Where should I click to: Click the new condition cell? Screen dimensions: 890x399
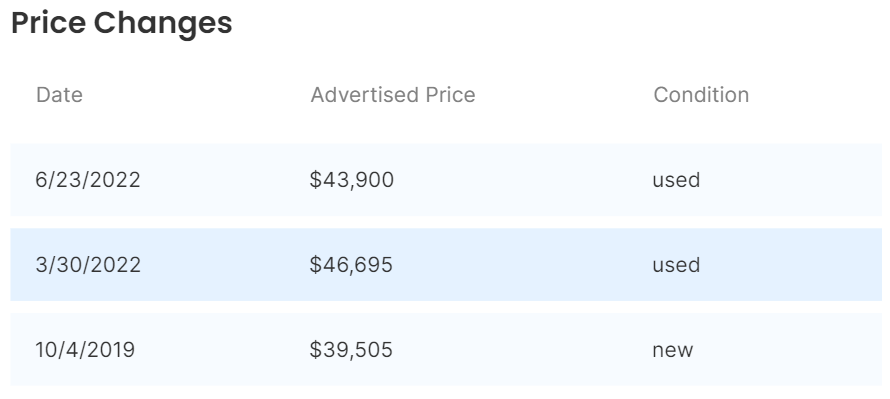(673, 350)
